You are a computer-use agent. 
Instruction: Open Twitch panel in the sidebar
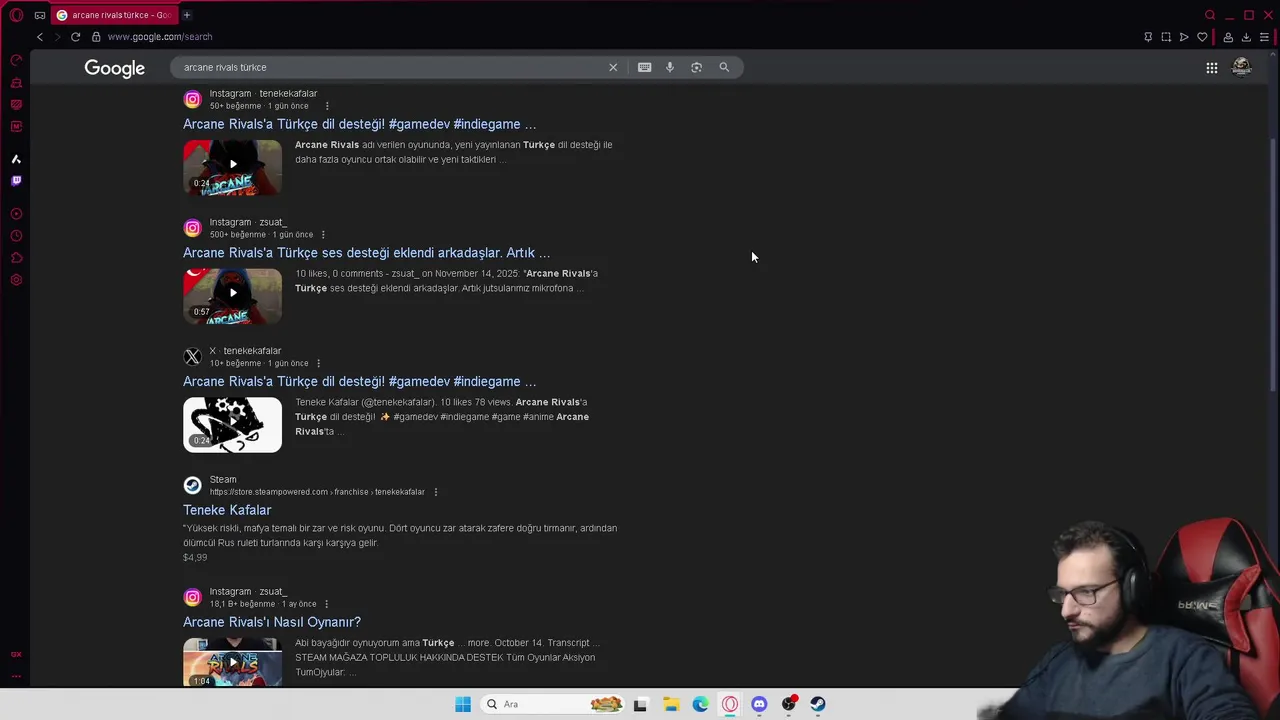16,181
